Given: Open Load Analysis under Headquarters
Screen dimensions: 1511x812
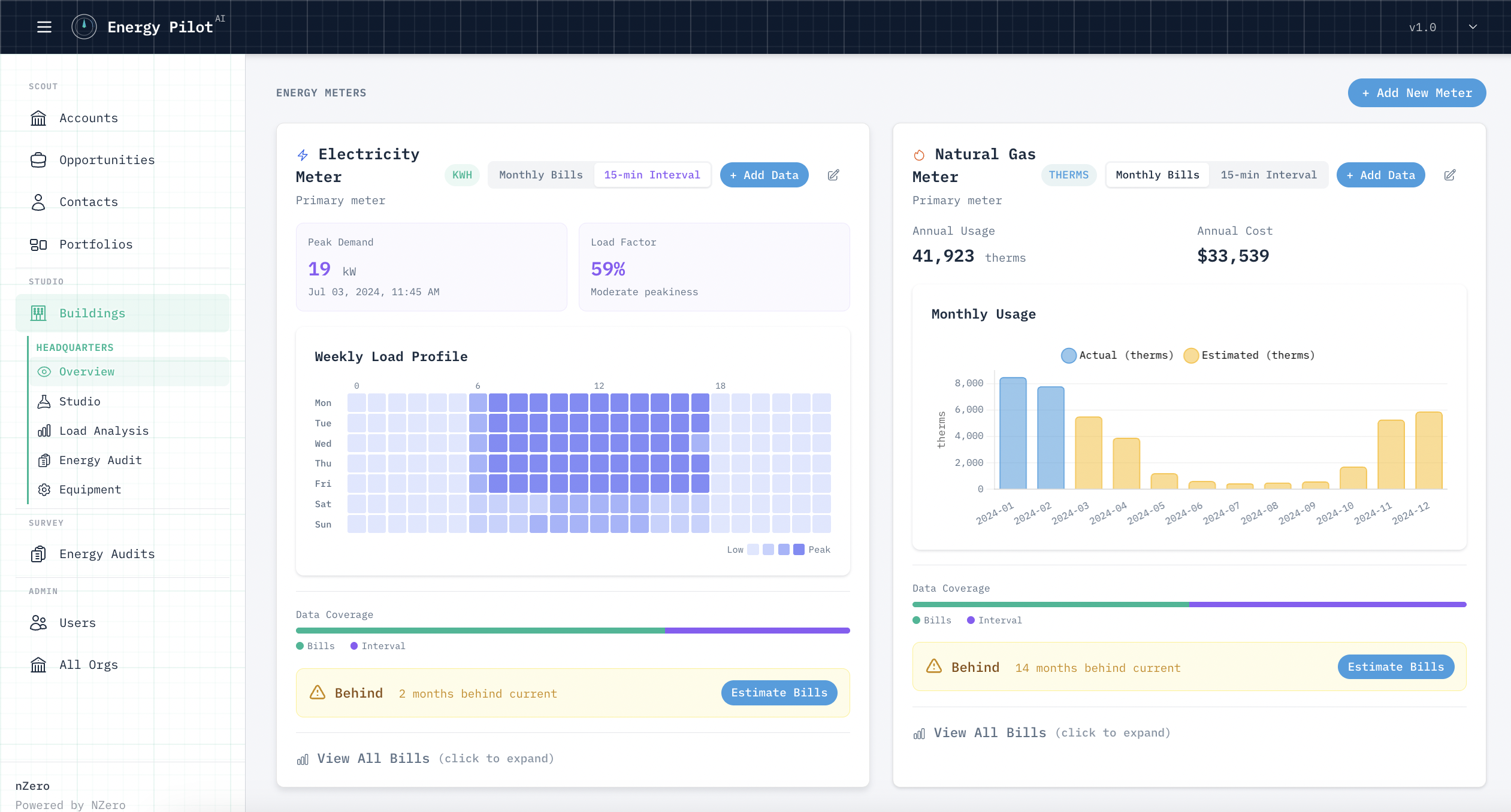Looking at the screenshot, I should tap(104, 430).
